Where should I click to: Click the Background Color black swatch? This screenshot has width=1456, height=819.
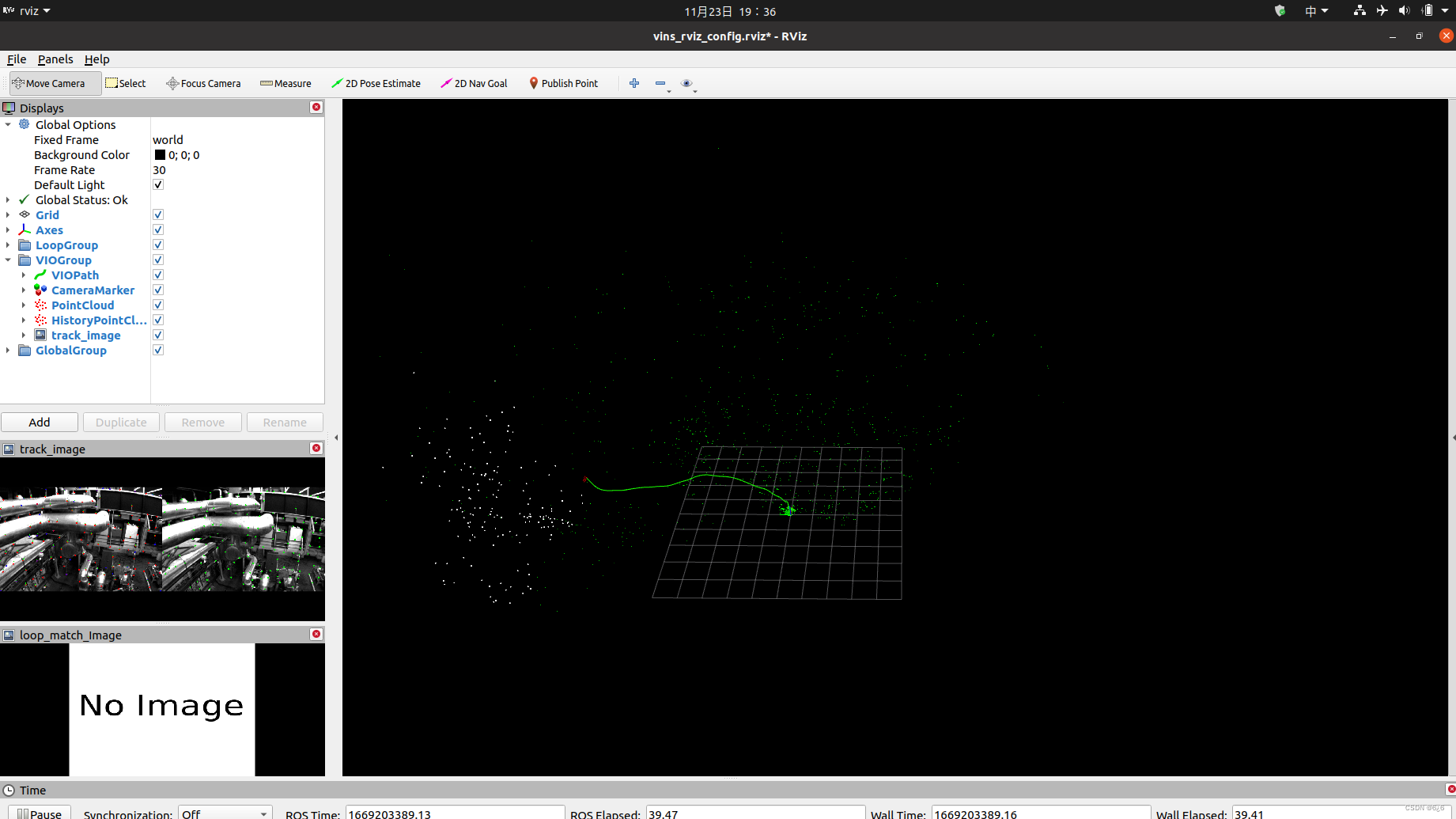click(x=160, y=155)
